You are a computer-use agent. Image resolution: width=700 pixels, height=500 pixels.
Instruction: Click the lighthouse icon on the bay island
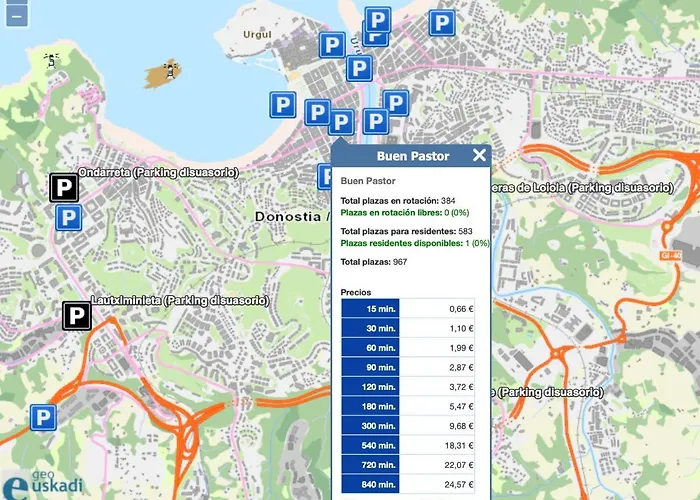pos(171,70)
